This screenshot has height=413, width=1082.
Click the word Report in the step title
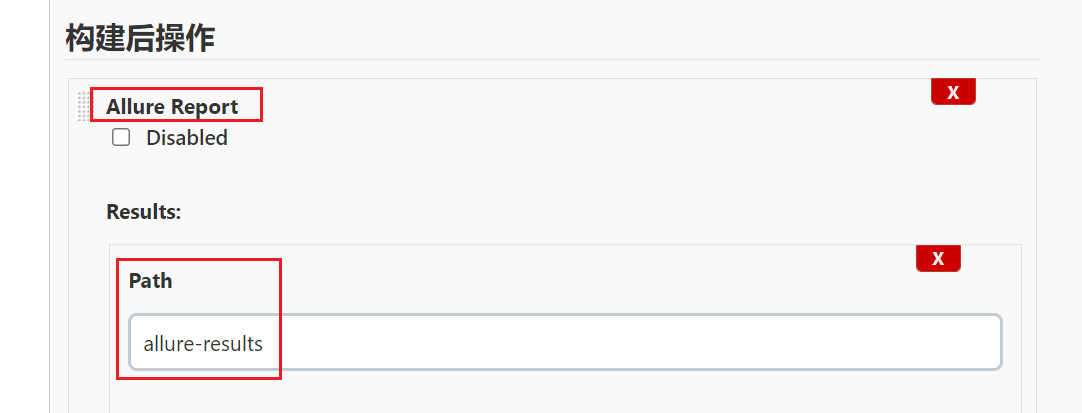205,106
